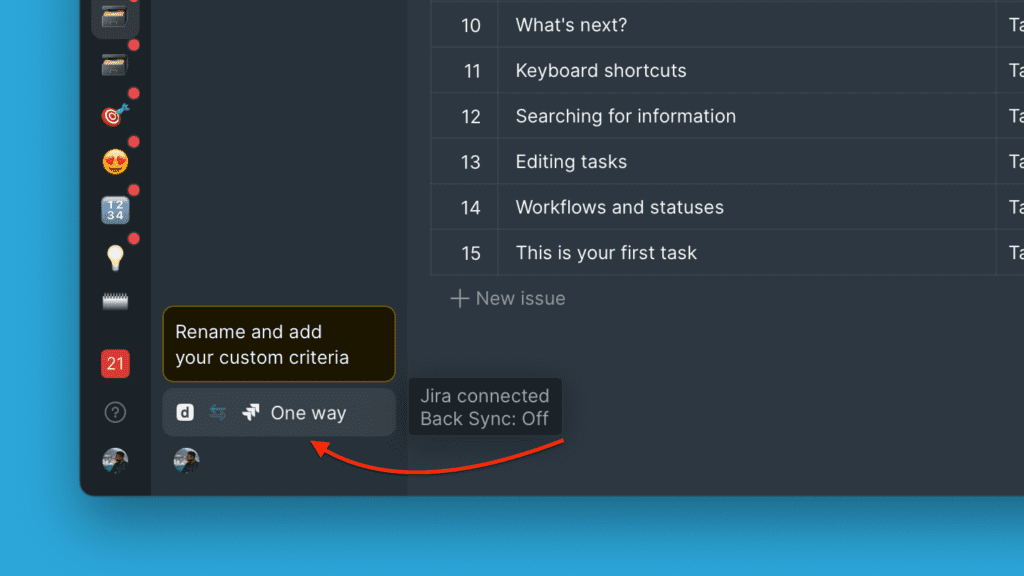Open the calendar 21 icon
Viewport: 1024px width, 576px height.
click(x=115, y=364)
